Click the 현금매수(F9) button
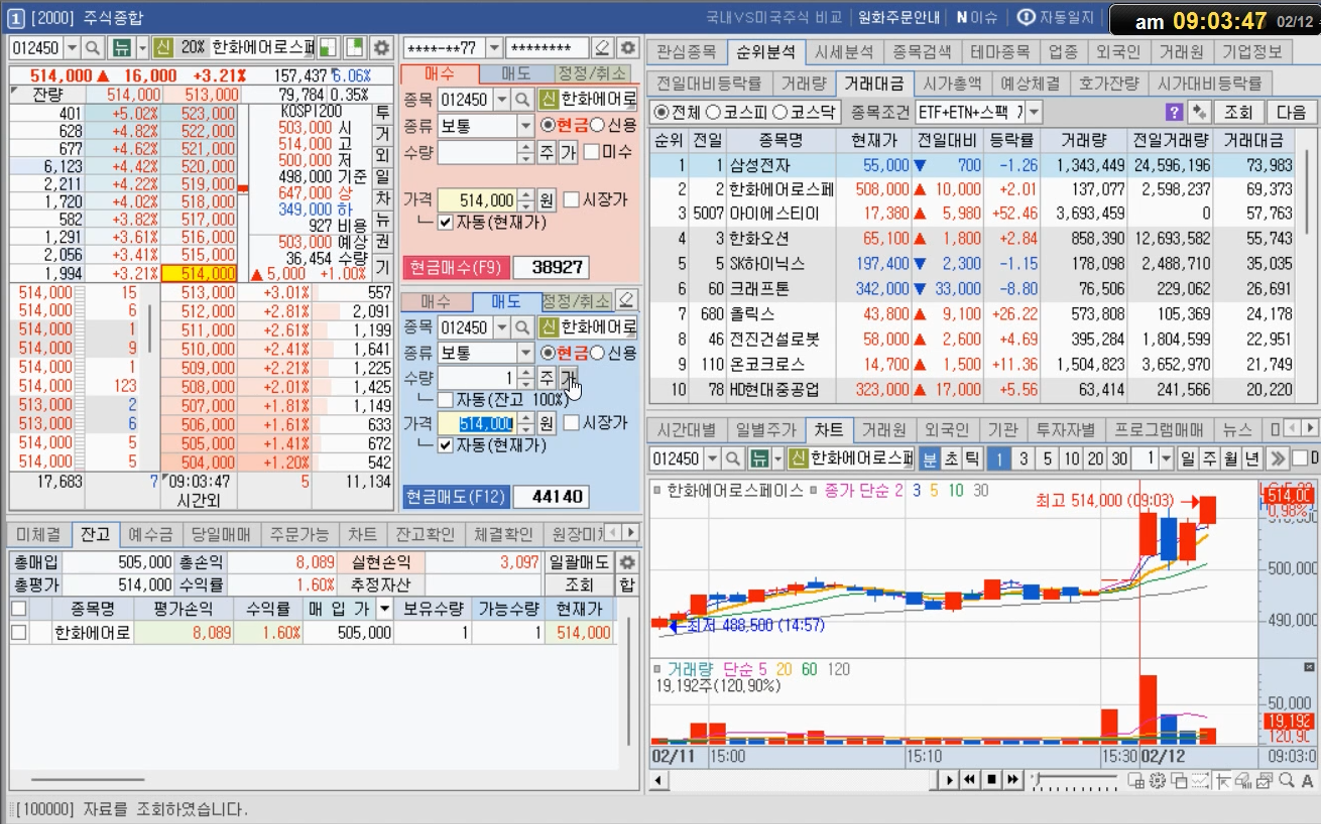1321x824 pixels. 455,267
